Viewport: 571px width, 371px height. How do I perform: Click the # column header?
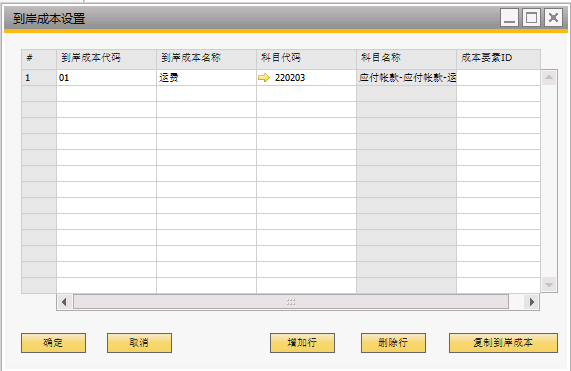tap(39, 59)
